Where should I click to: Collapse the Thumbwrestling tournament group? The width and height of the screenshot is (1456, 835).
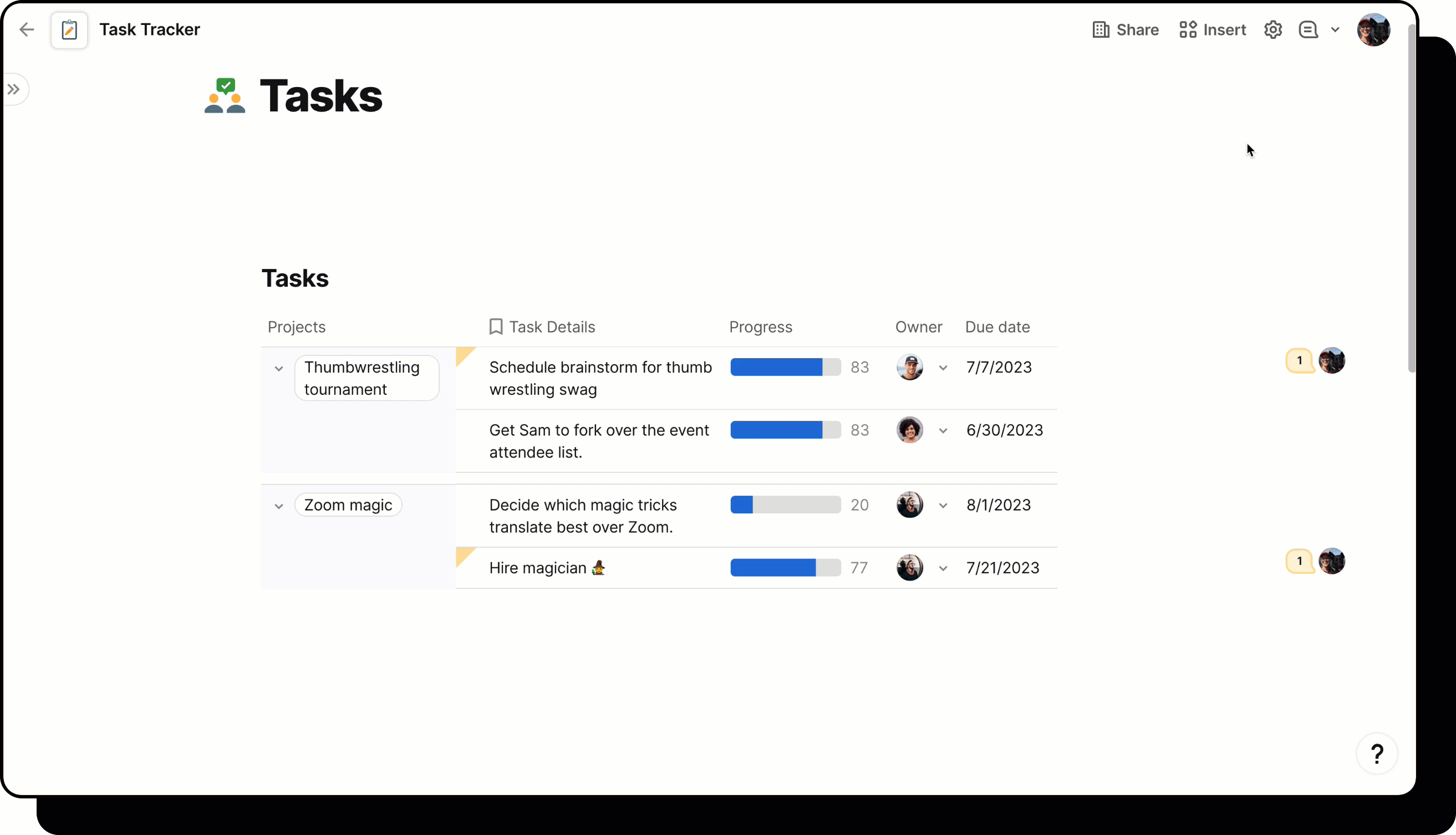coord(279,369)
